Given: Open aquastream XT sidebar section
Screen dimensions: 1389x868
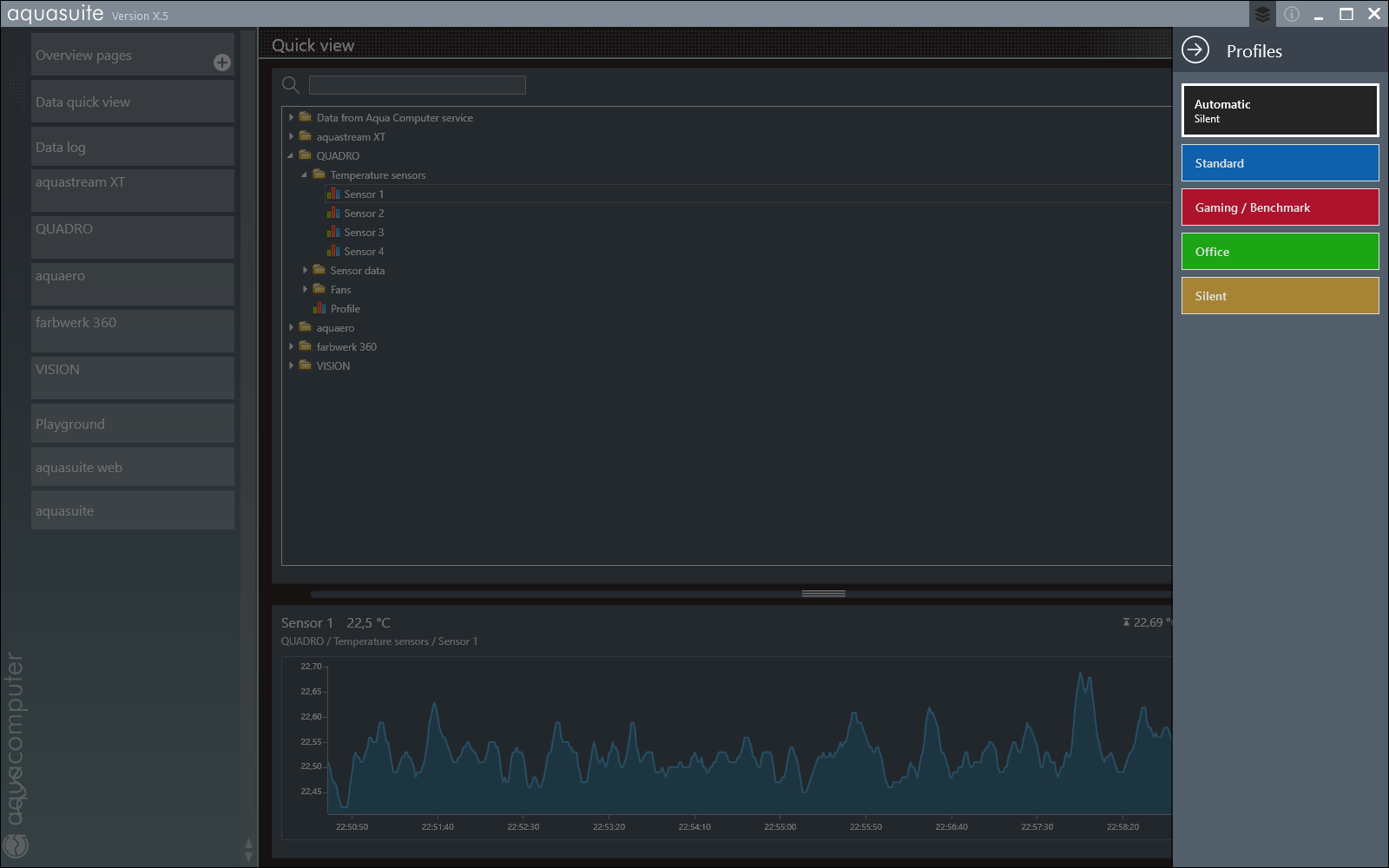Looking at the screenshot, I should tap(133, 190).
